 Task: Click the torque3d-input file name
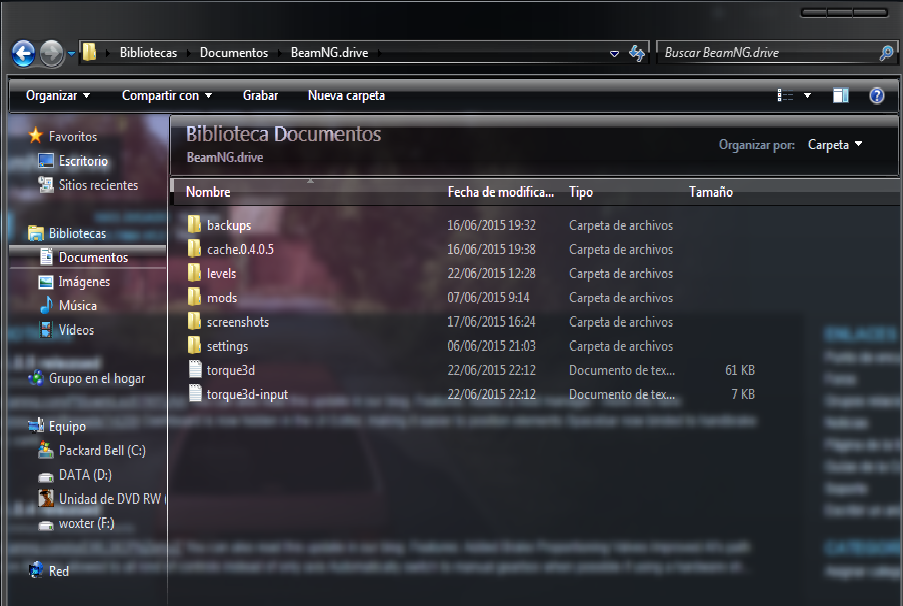tap(247, 395)
